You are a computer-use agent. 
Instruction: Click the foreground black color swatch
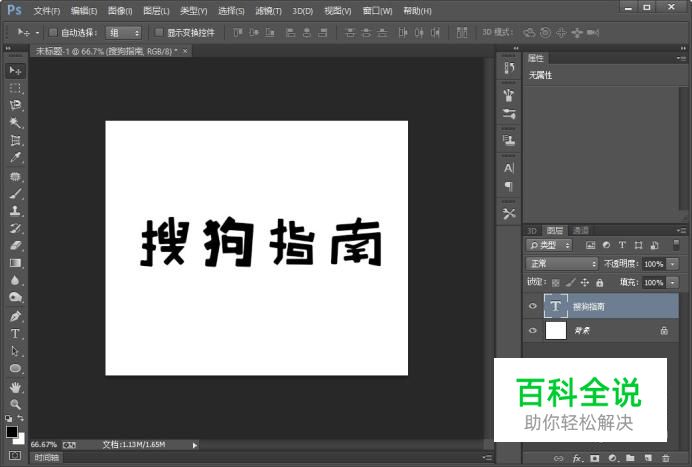(11, 432)
